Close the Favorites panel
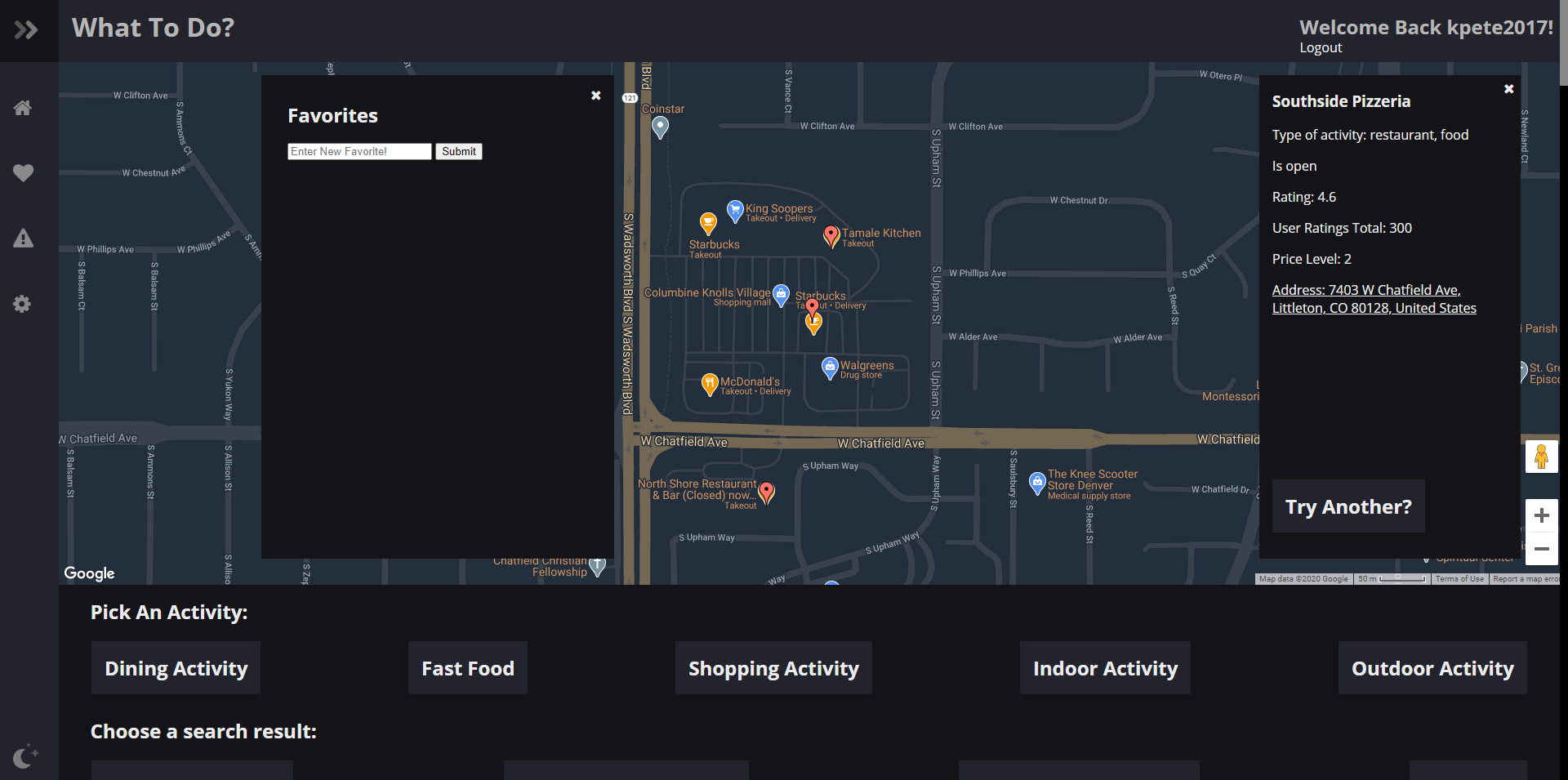1568x780 pixels. tap(596, 96)
